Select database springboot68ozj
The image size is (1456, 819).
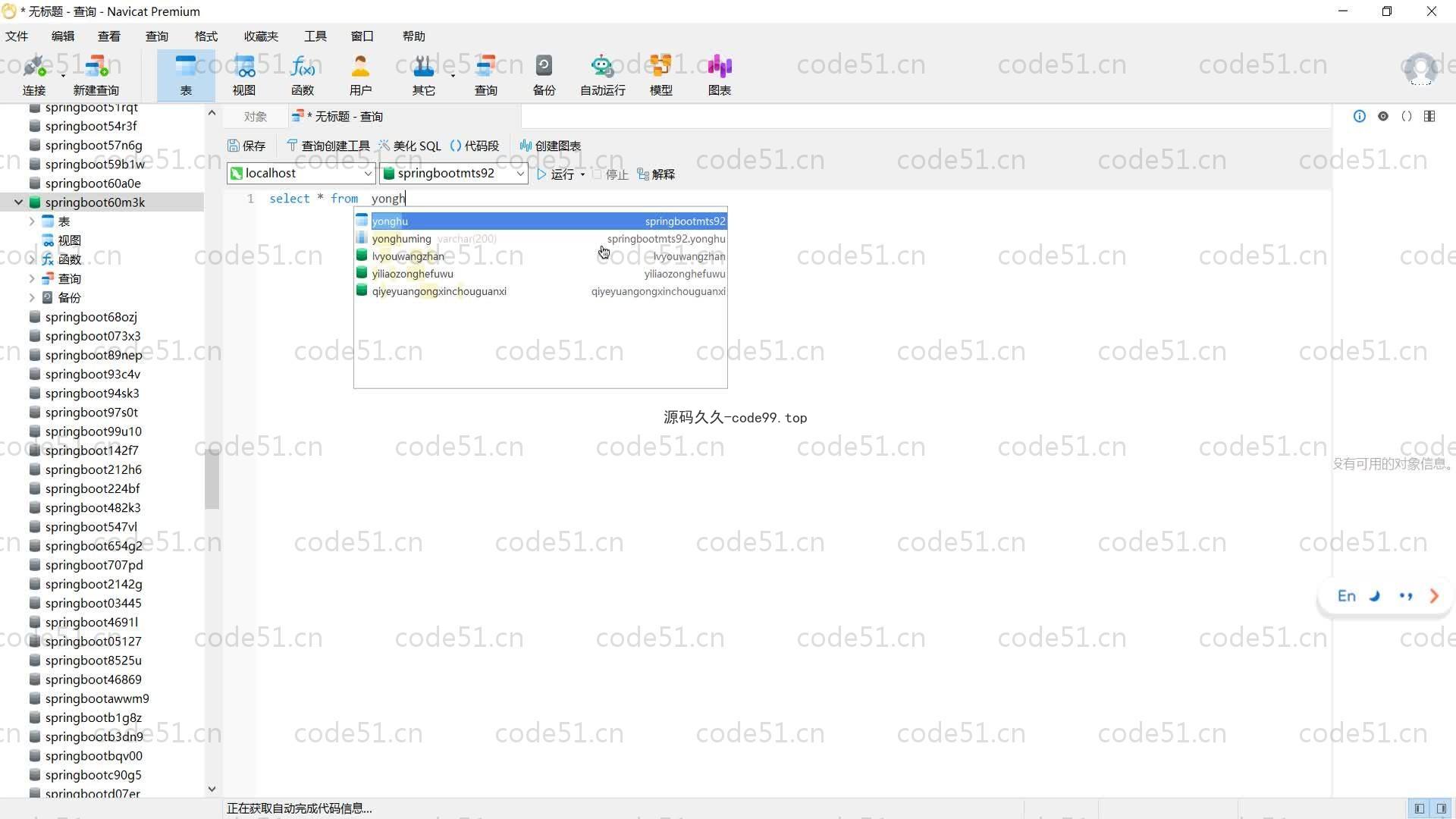[x=91, y=317]
